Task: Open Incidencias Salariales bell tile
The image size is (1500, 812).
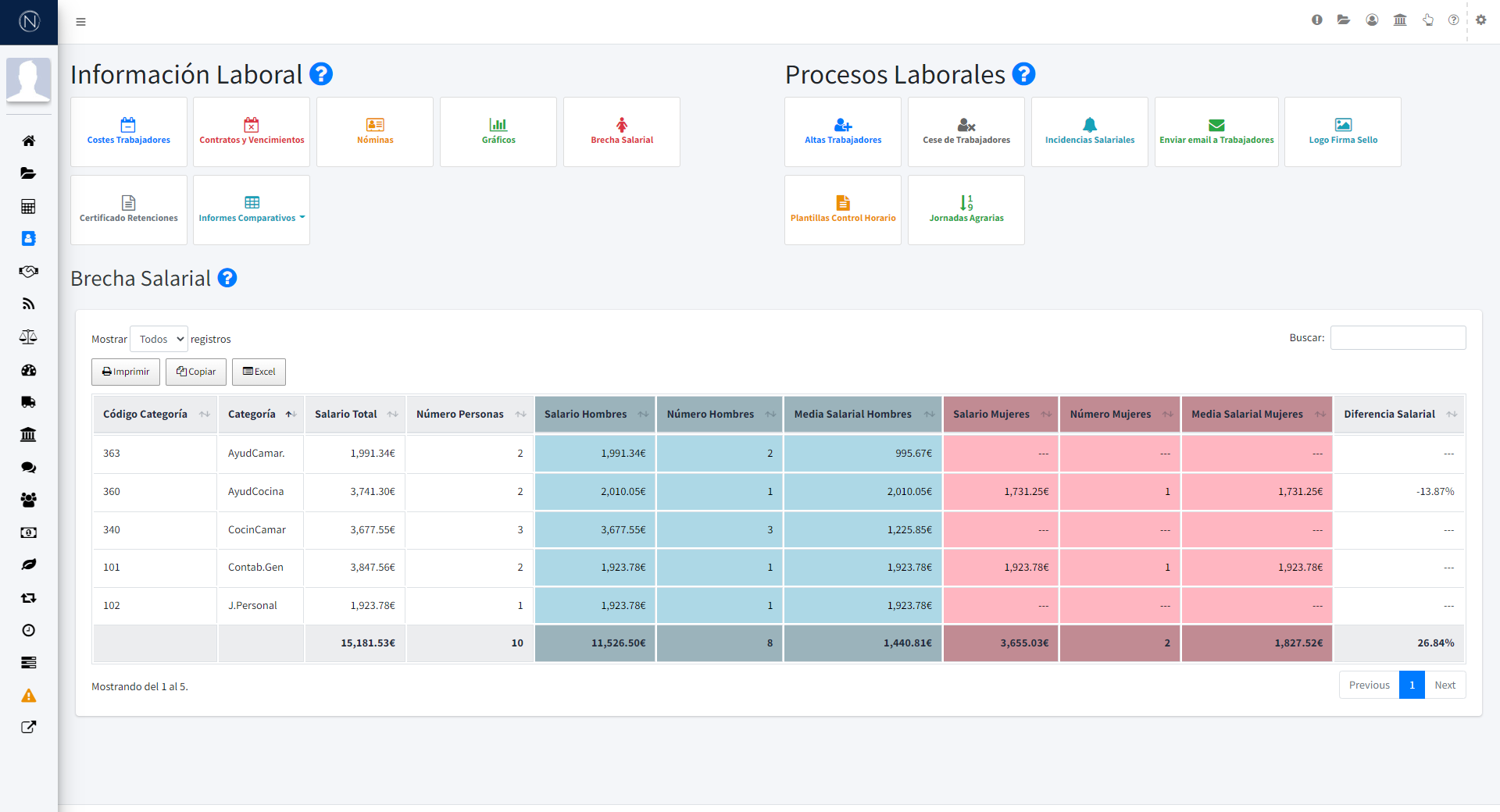Action: point(1090,132)
